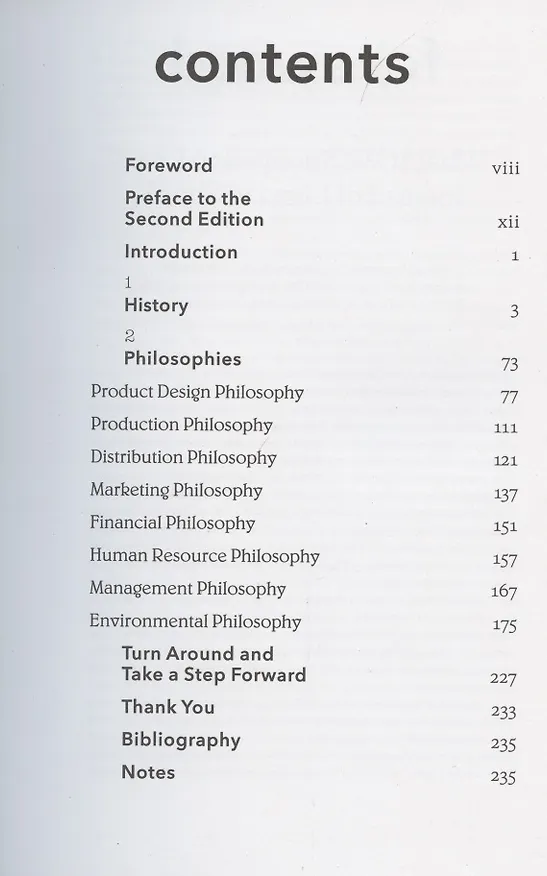Click the contents page title

pyautogui.click(x=282, y=64)
